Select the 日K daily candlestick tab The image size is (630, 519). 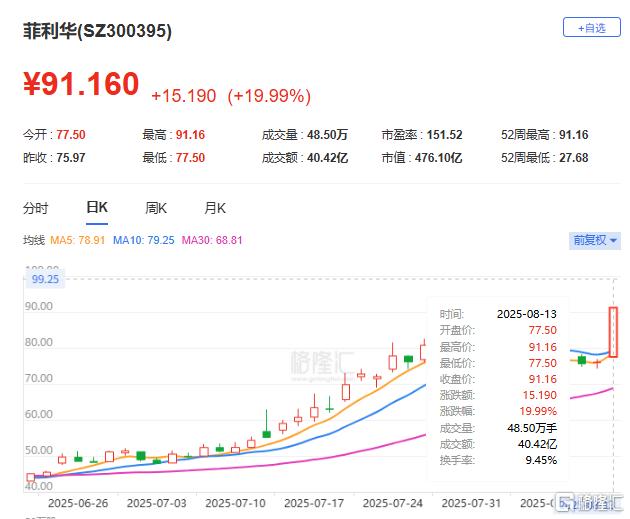[97, 207]
